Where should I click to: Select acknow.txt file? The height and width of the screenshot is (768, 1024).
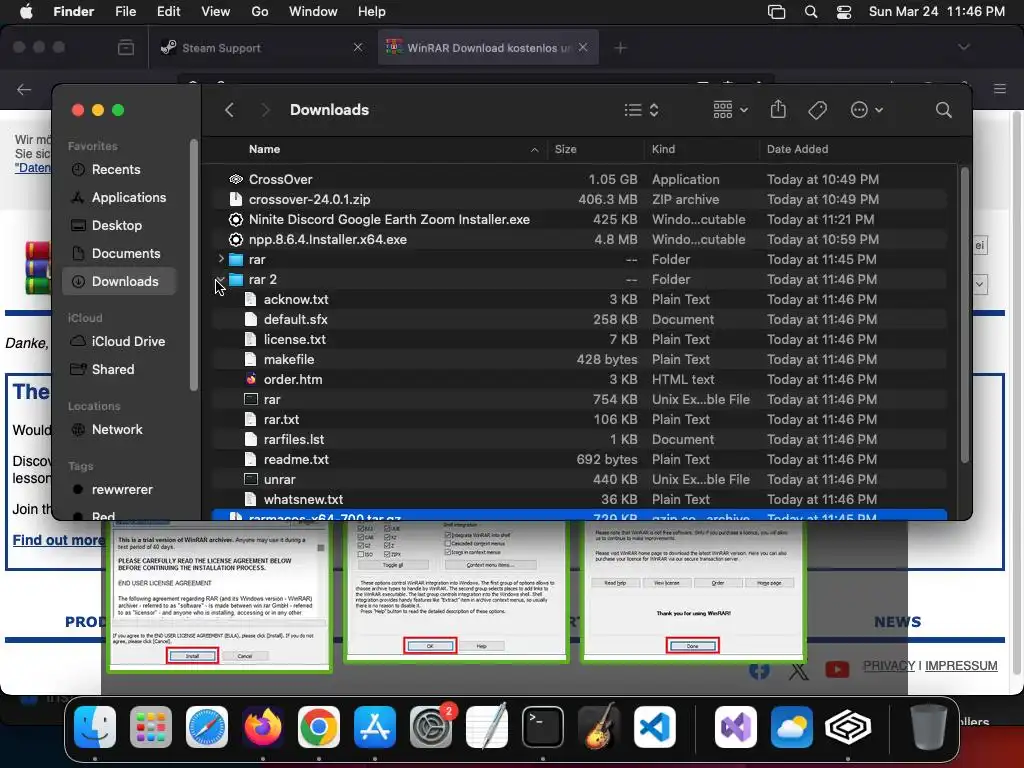click(579, 300)
